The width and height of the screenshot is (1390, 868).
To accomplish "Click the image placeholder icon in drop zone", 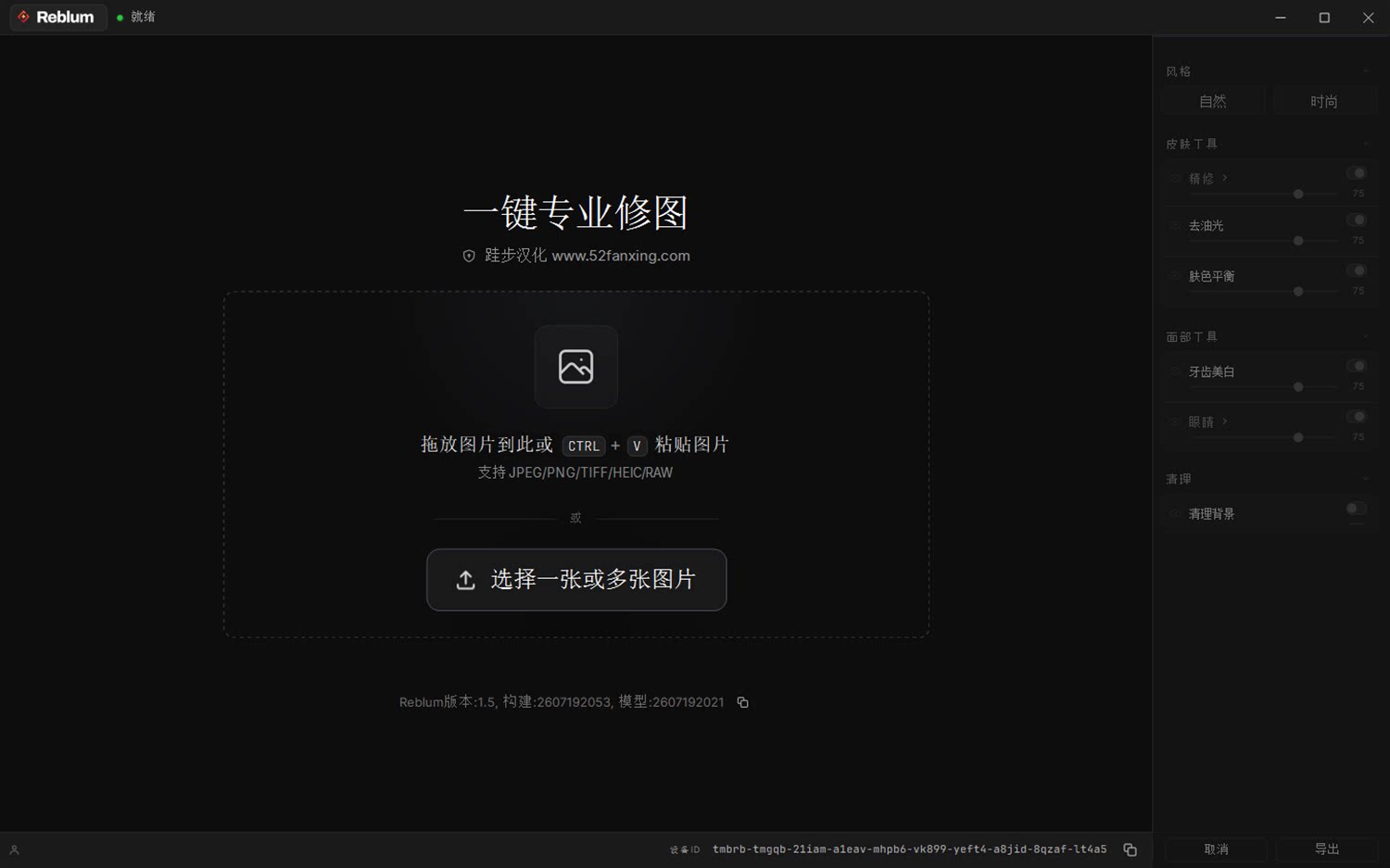I will coord(575,367).
